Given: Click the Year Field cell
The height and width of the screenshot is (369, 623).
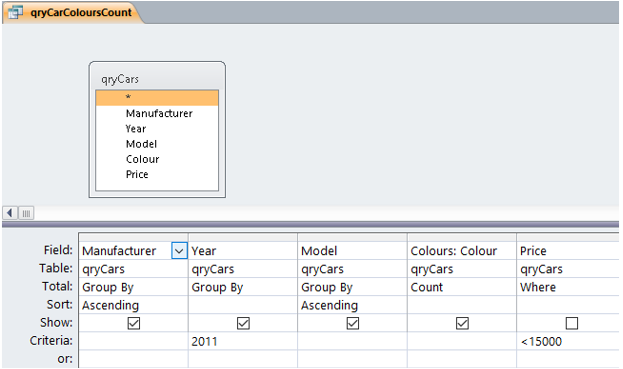Looking at the screenshot, I should 243,251.
